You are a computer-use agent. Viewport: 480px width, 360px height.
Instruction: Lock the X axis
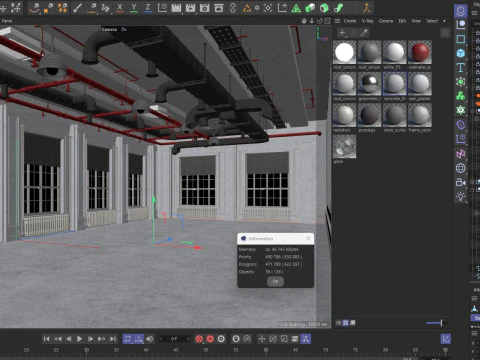pos(120,8)
